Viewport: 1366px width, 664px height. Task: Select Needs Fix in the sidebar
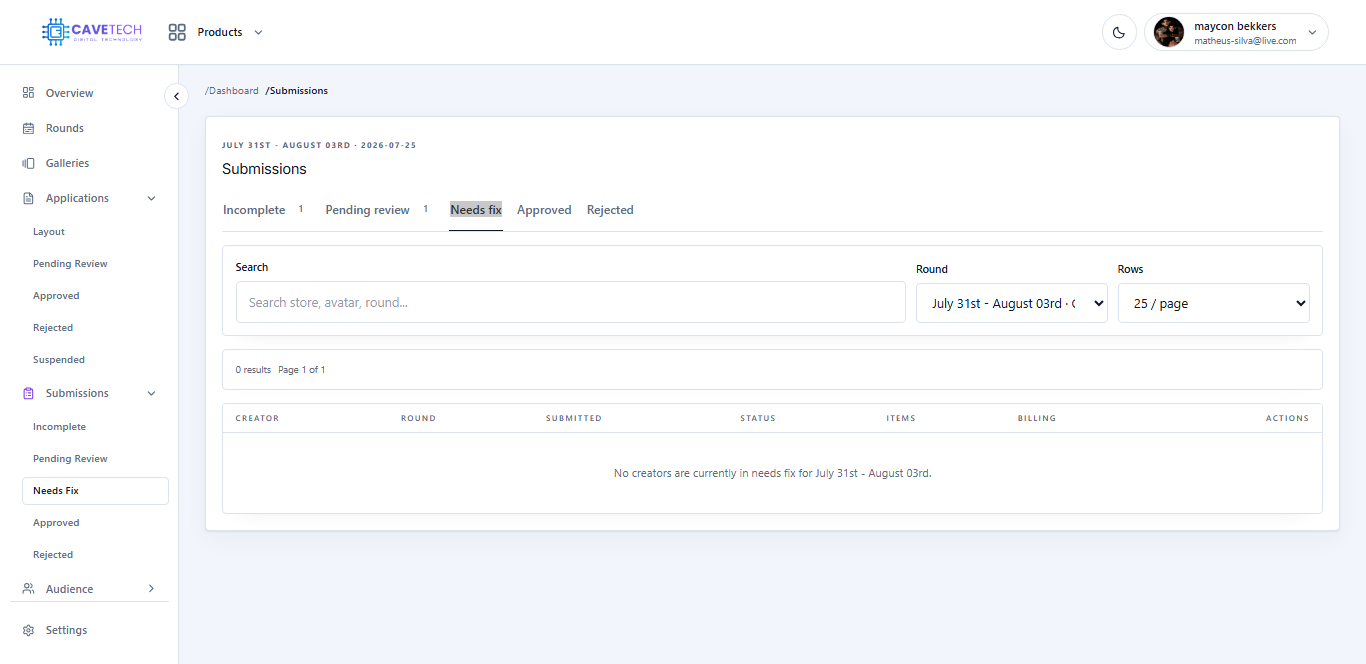[95, 491]
